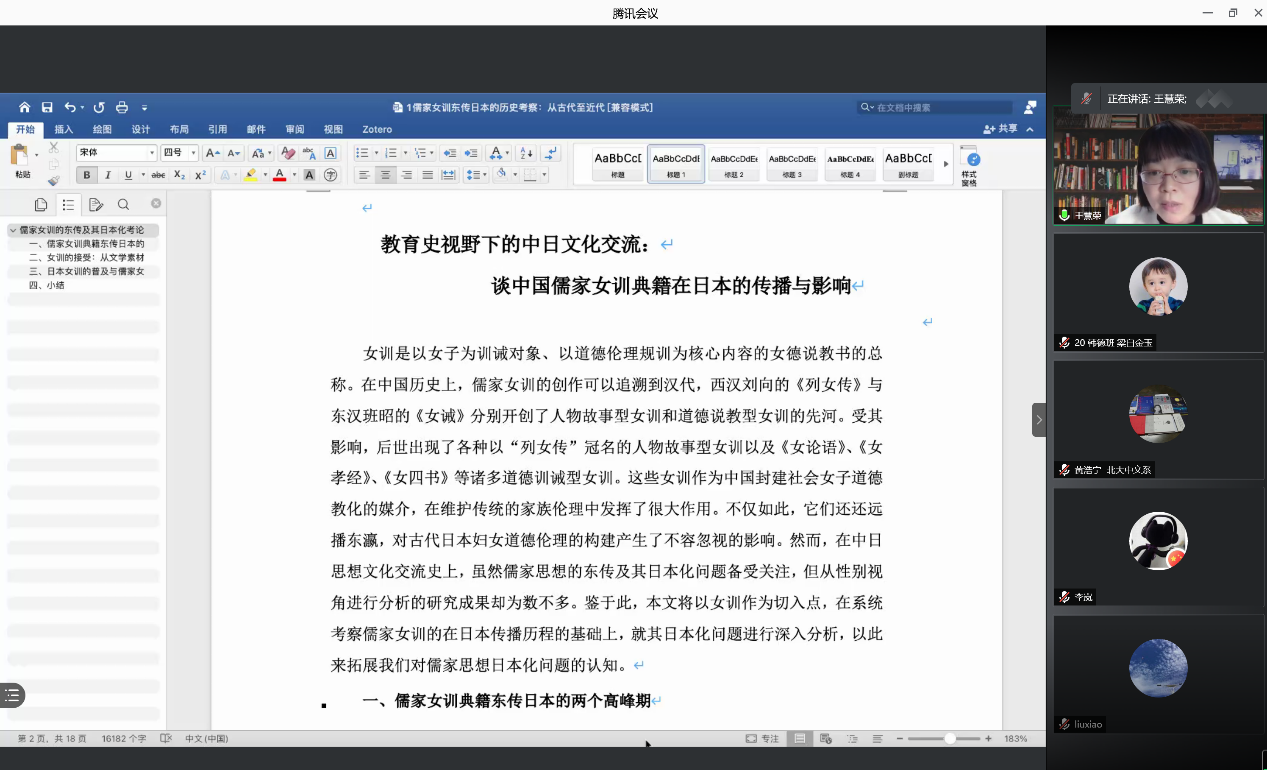Click the center align paragraph icon
The width and height of the screenshot is (1267, 770).
[385, 175]
